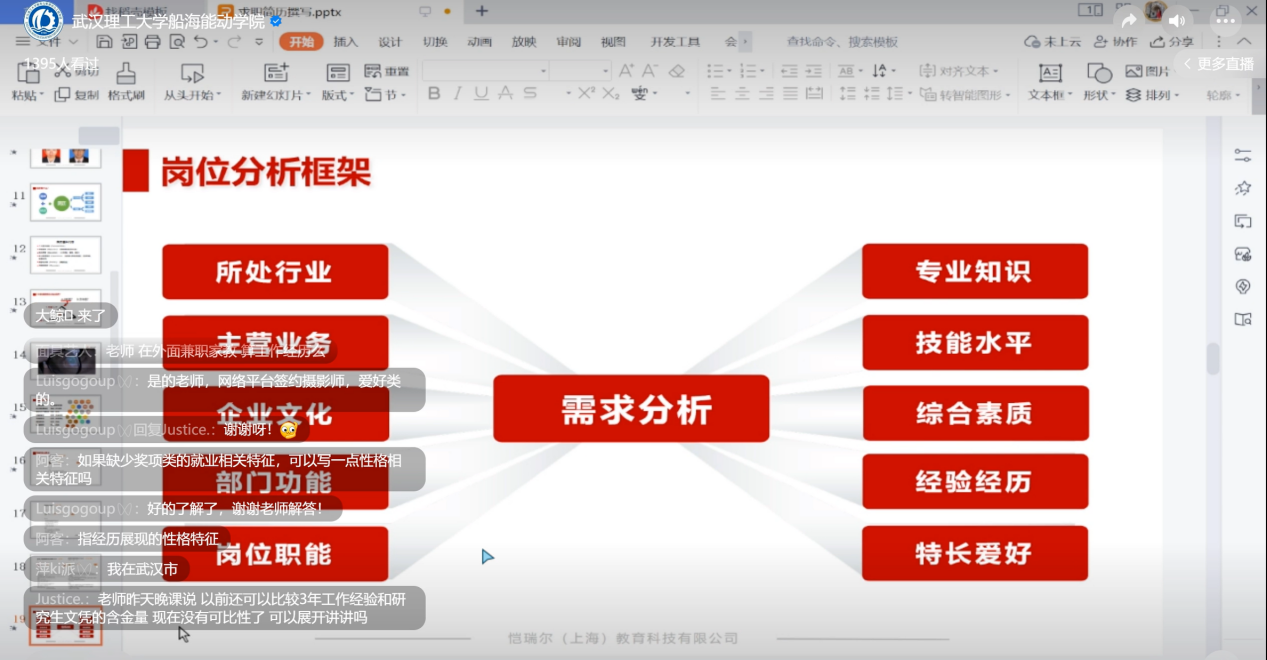The image size is (1267, 660).
Task: Click the Subscript X₂ icon
Action: [610, 94]
